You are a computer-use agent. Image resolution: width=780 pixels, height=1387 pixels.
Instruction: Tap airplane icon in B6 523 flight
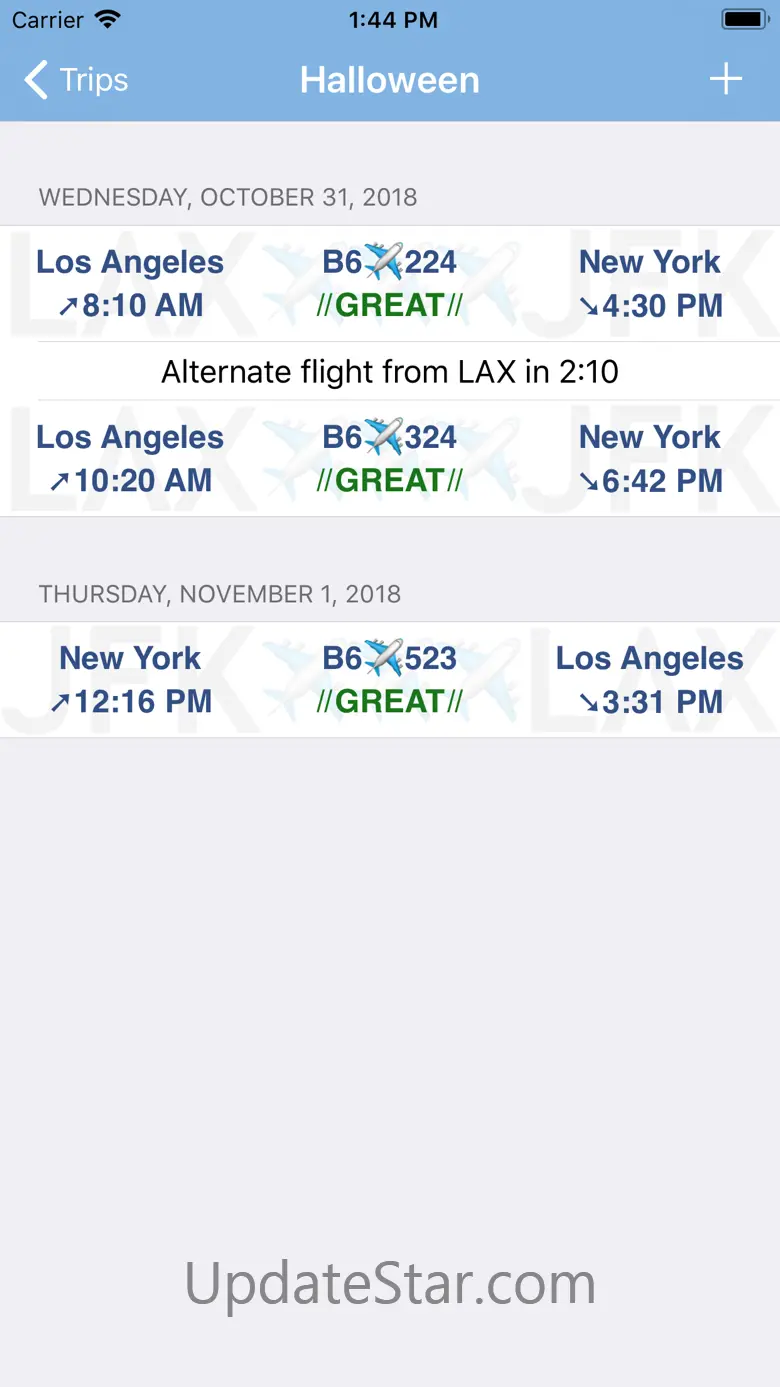pos(383,659)
